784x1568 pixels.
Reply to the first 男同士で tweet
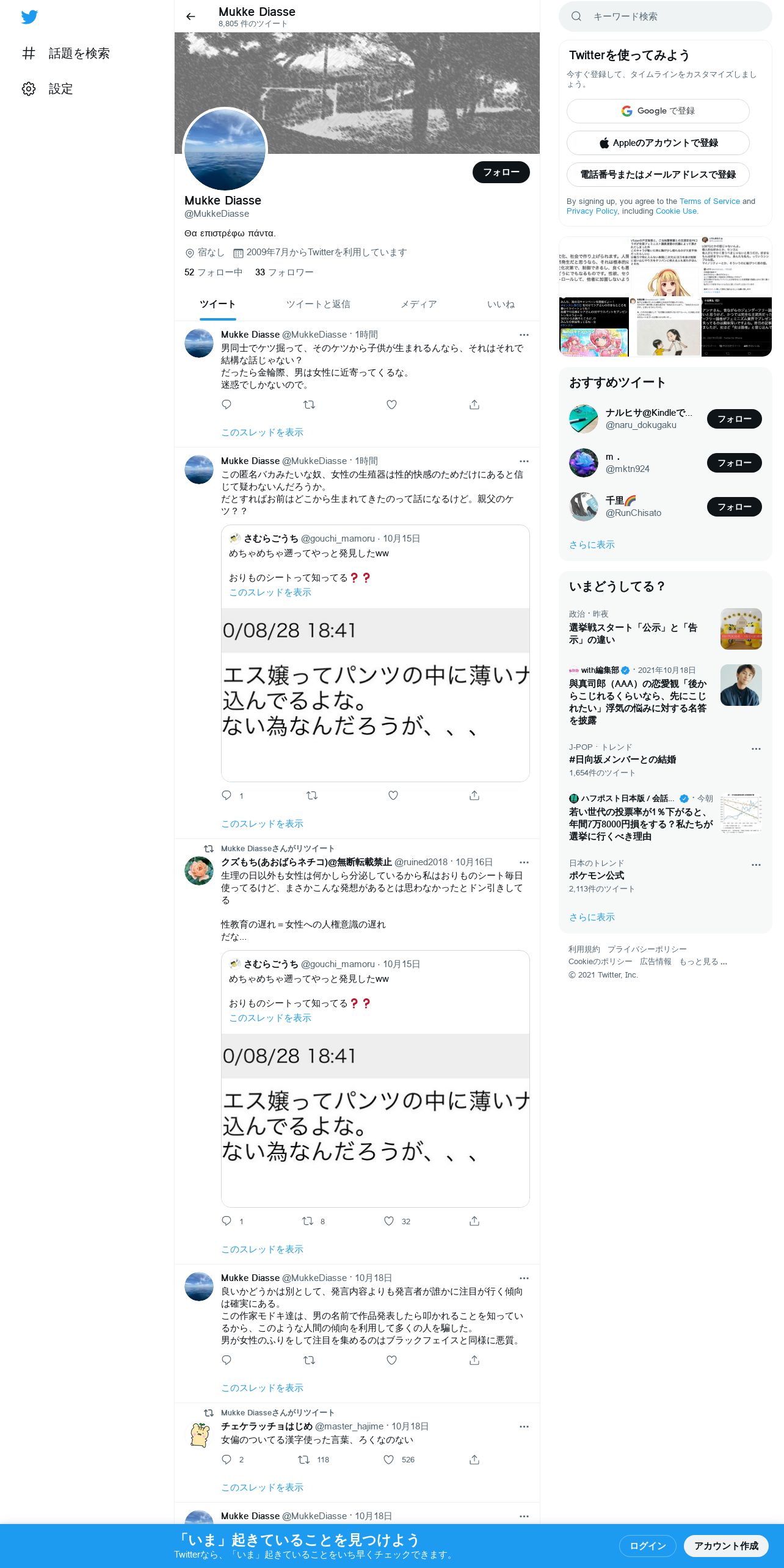tap(227, 404)
